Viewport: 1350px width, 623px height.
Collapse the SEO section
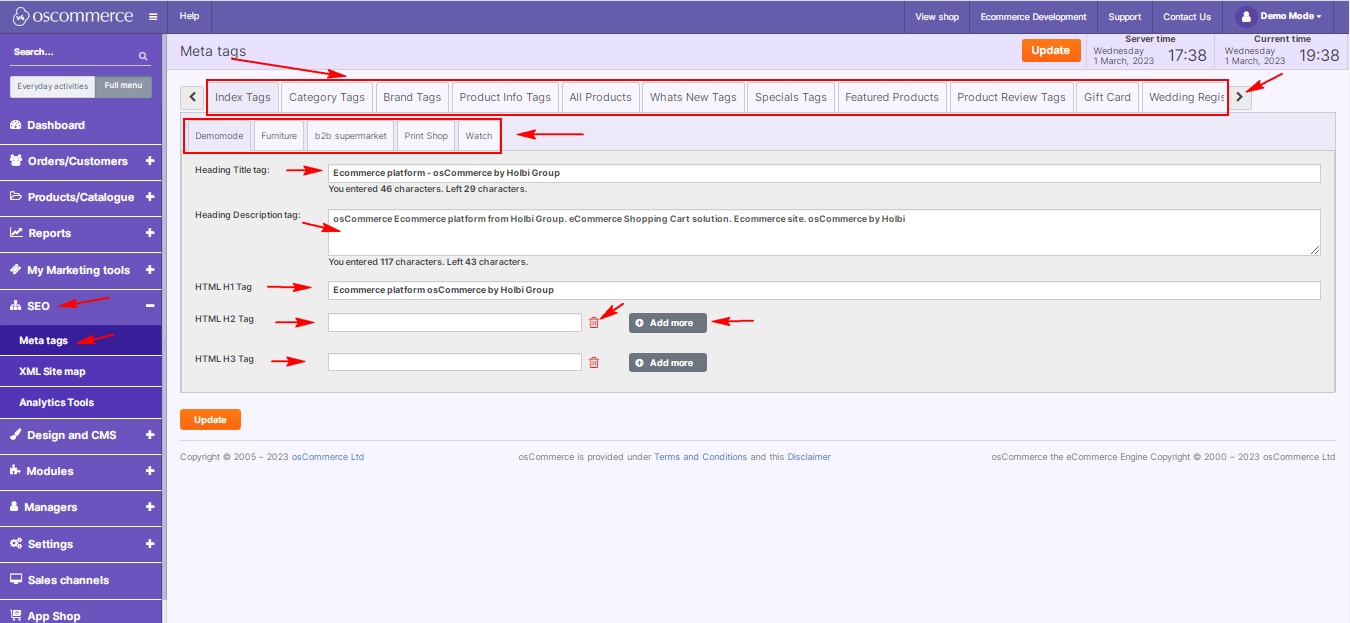[150, 306]
